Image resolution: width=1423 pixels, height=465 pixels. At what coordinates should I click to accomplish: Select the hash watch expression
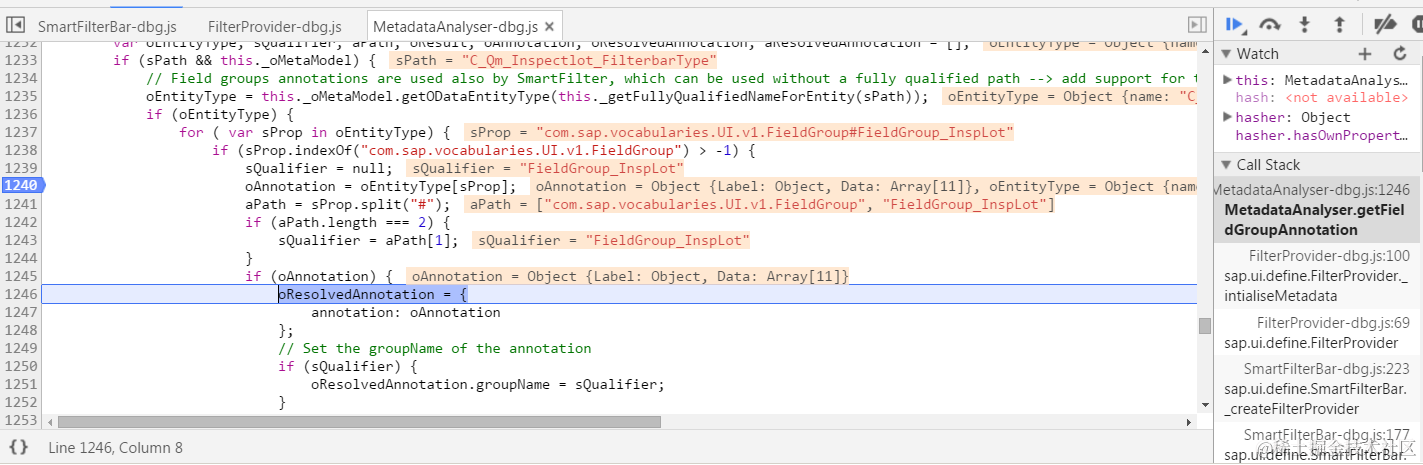[x=1321, y=98]
